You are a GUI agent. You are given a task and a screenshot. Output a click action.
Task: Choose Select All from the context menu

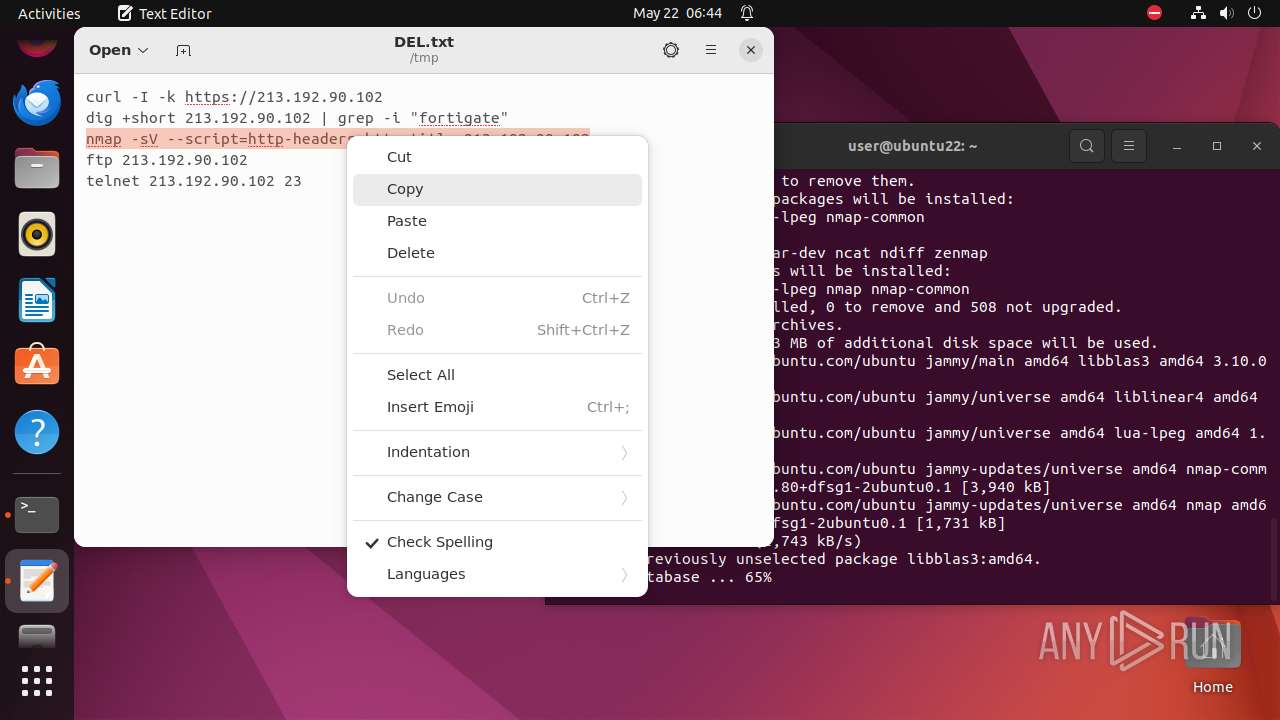tap(497, 375)
